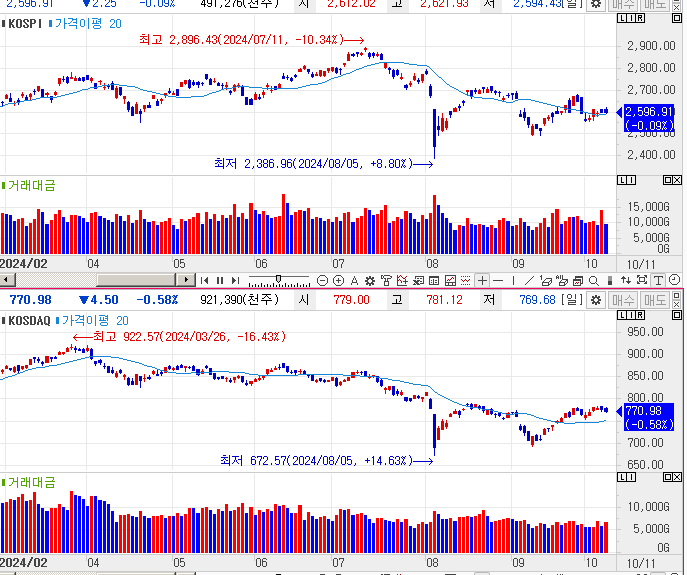
Task: Toggle L button on KOSDAQ chart
Action: pos(622,315)
